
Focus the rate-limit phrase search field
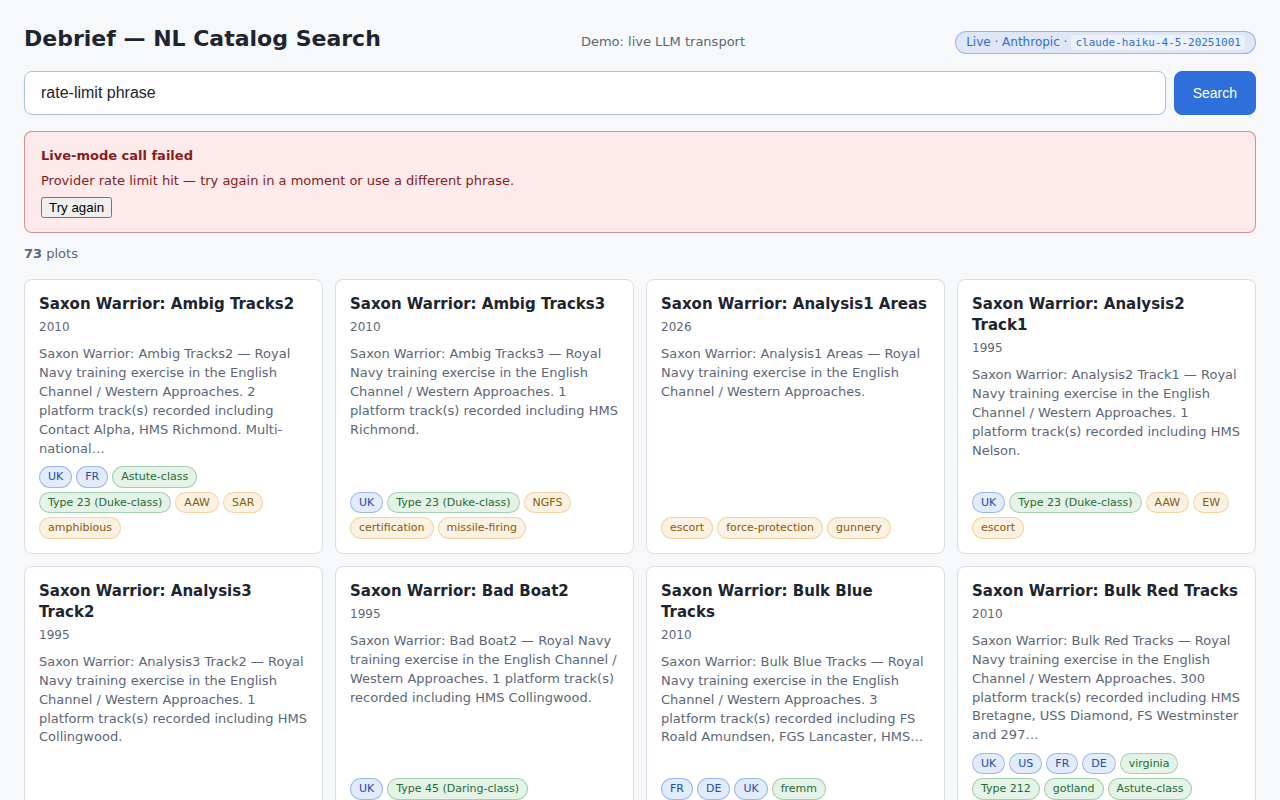pyautogui.click(x=594, y=93)
